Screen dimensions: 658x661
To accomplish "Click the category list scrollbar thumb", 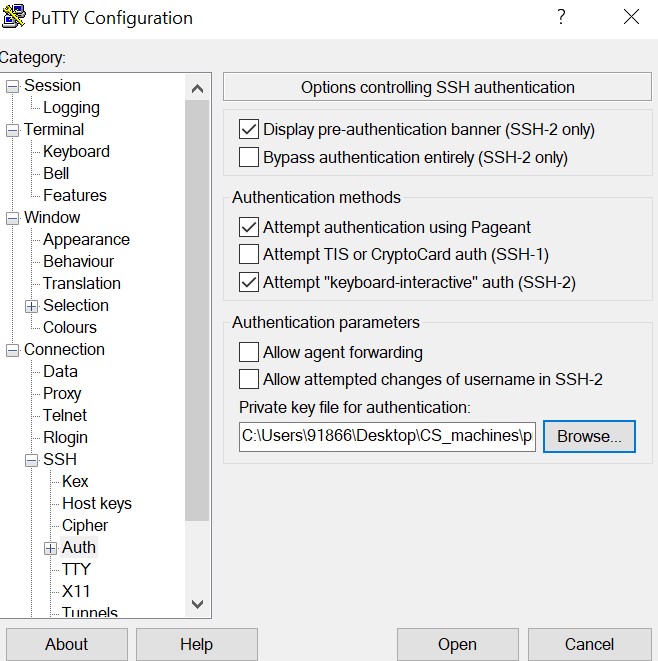I will [197, 311].
